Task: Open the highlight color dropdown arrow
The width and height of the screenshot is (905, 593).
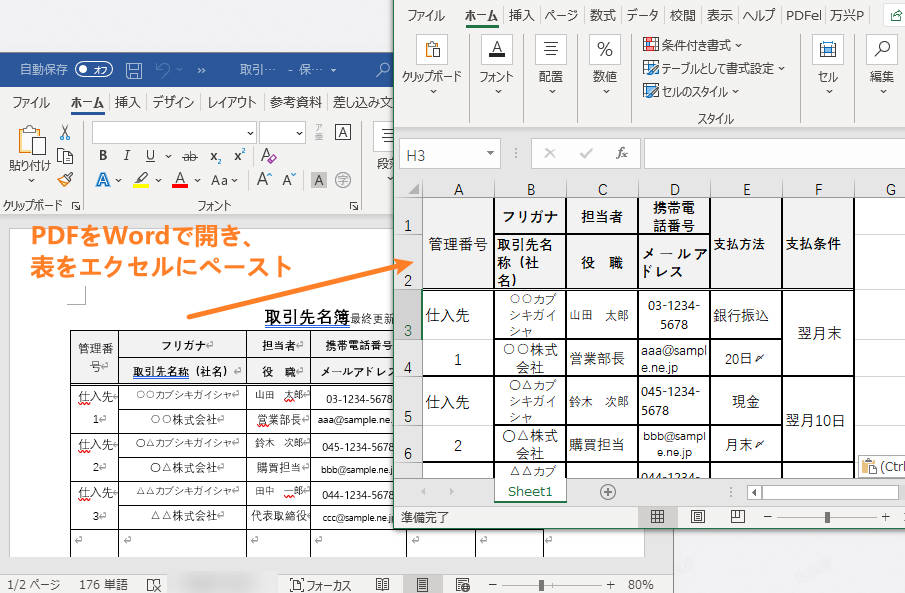Action: pos(158,181)
